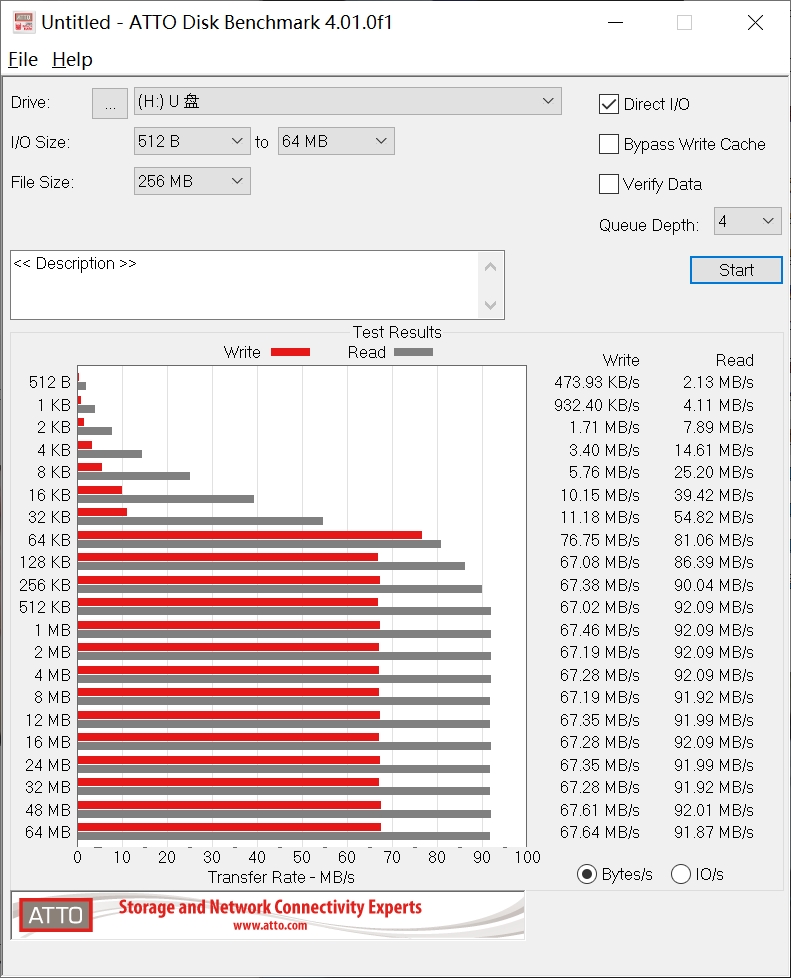791x978 pixels.
Task: Click the gray Read legend swatch
Action: [413, 352]
